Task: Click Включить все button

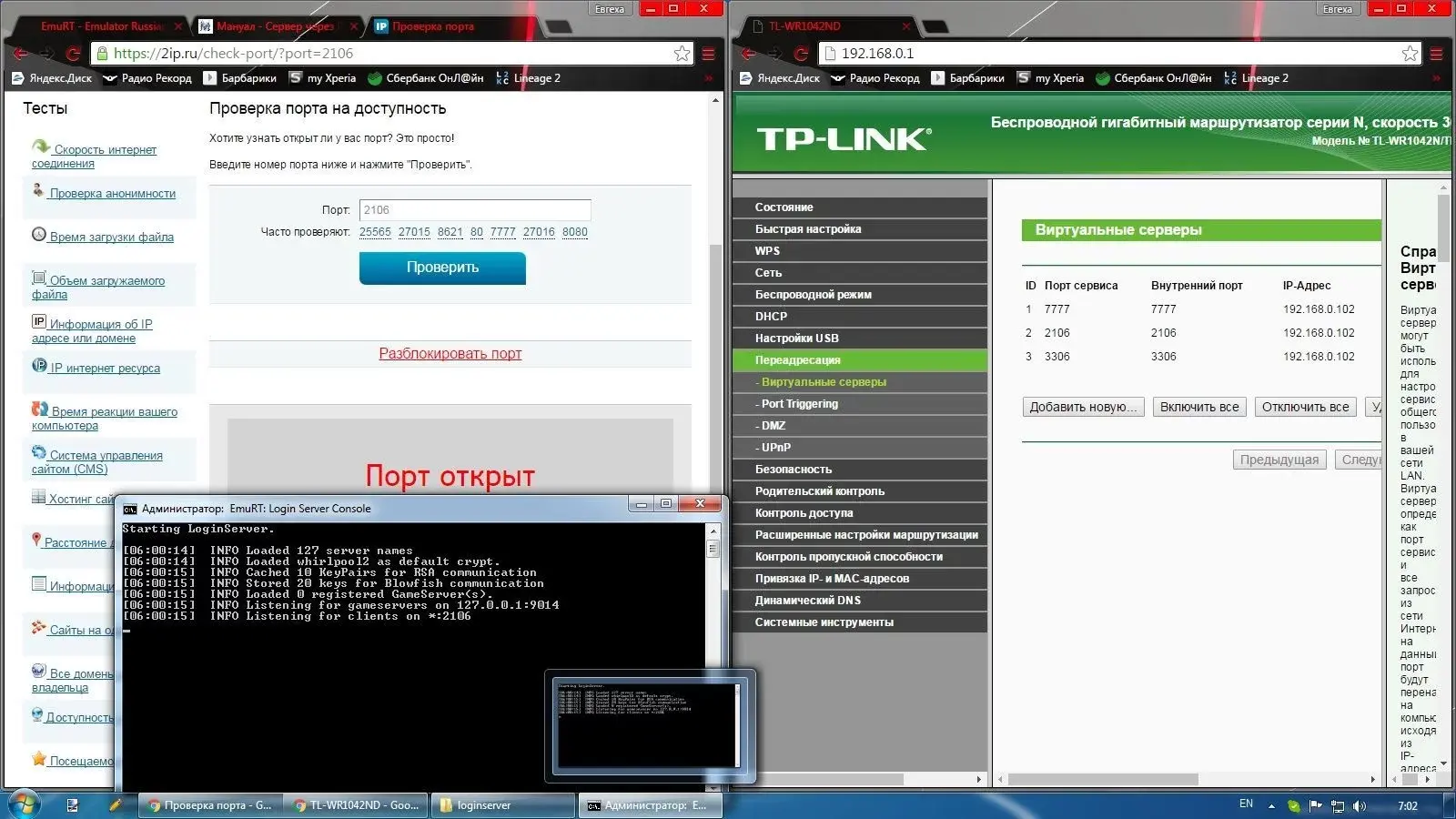Action: click(1199, 407)
